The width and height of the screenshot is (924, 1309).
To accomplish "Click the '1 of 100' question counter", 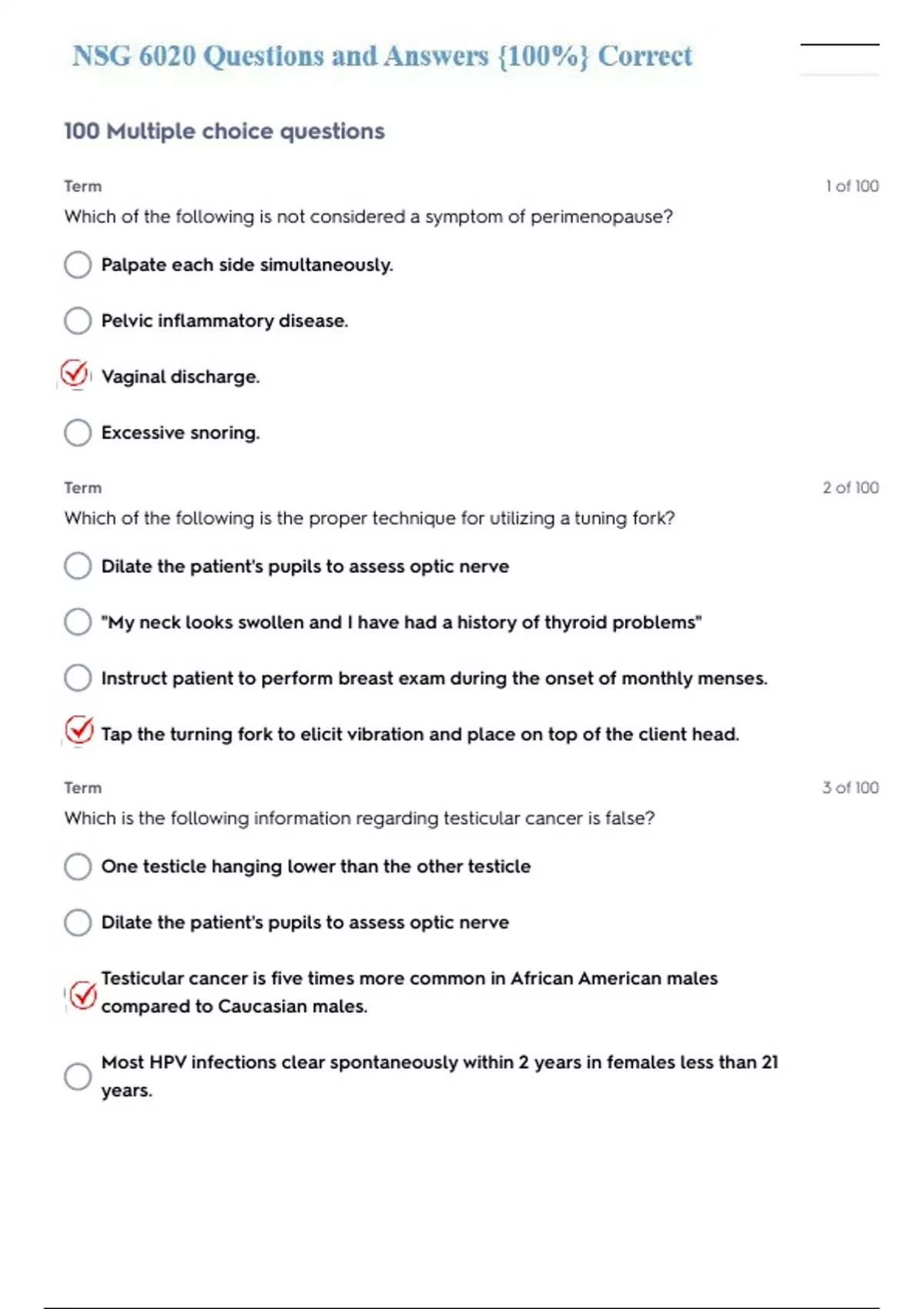I will click(852, 186).
